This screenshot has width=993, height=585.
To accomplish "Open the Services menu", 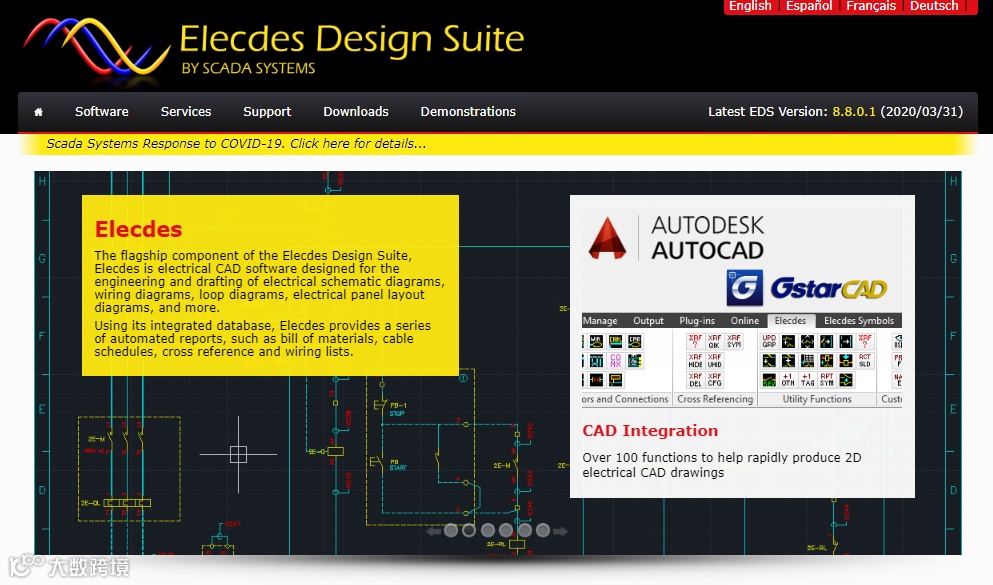I will click(186, 111).
